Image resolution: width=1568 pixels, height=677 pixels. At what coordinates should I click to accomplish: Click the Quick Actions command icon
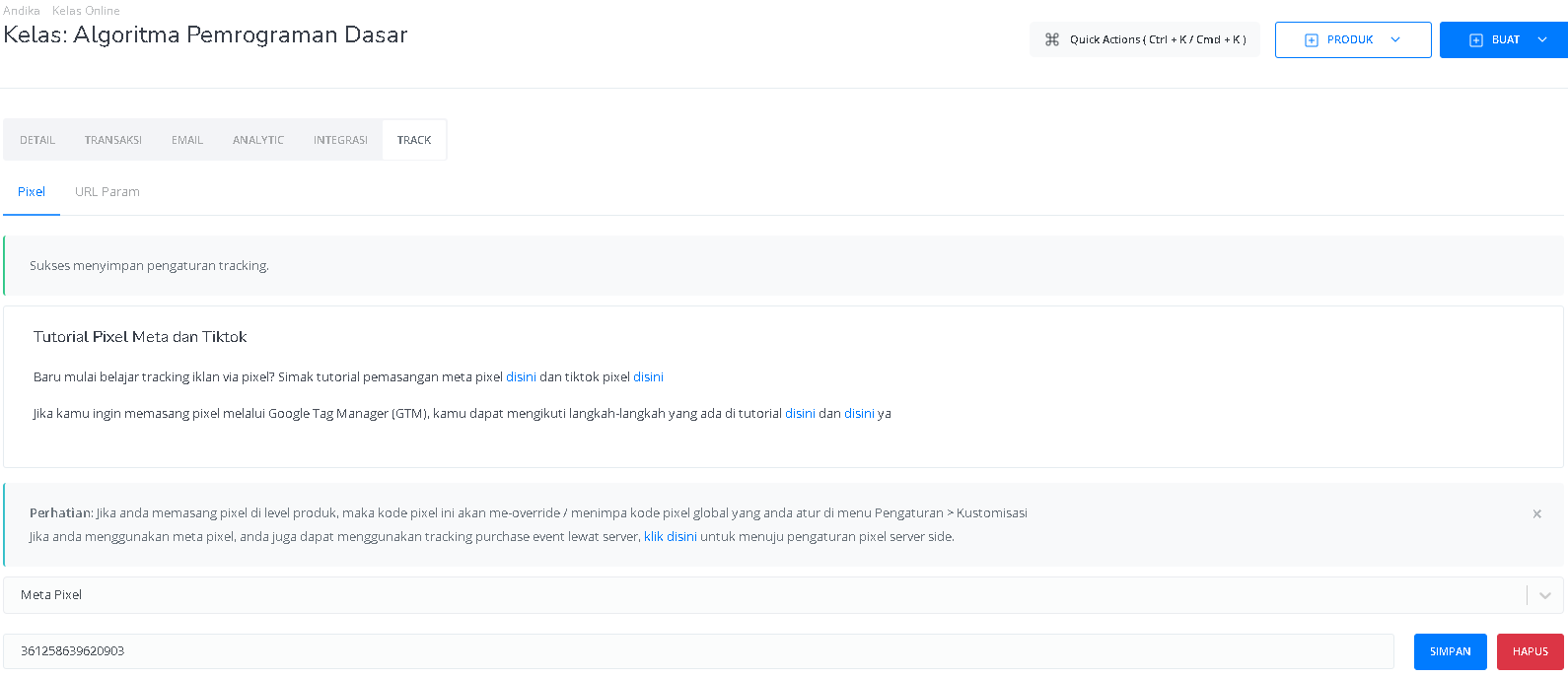coord(1052,39)
